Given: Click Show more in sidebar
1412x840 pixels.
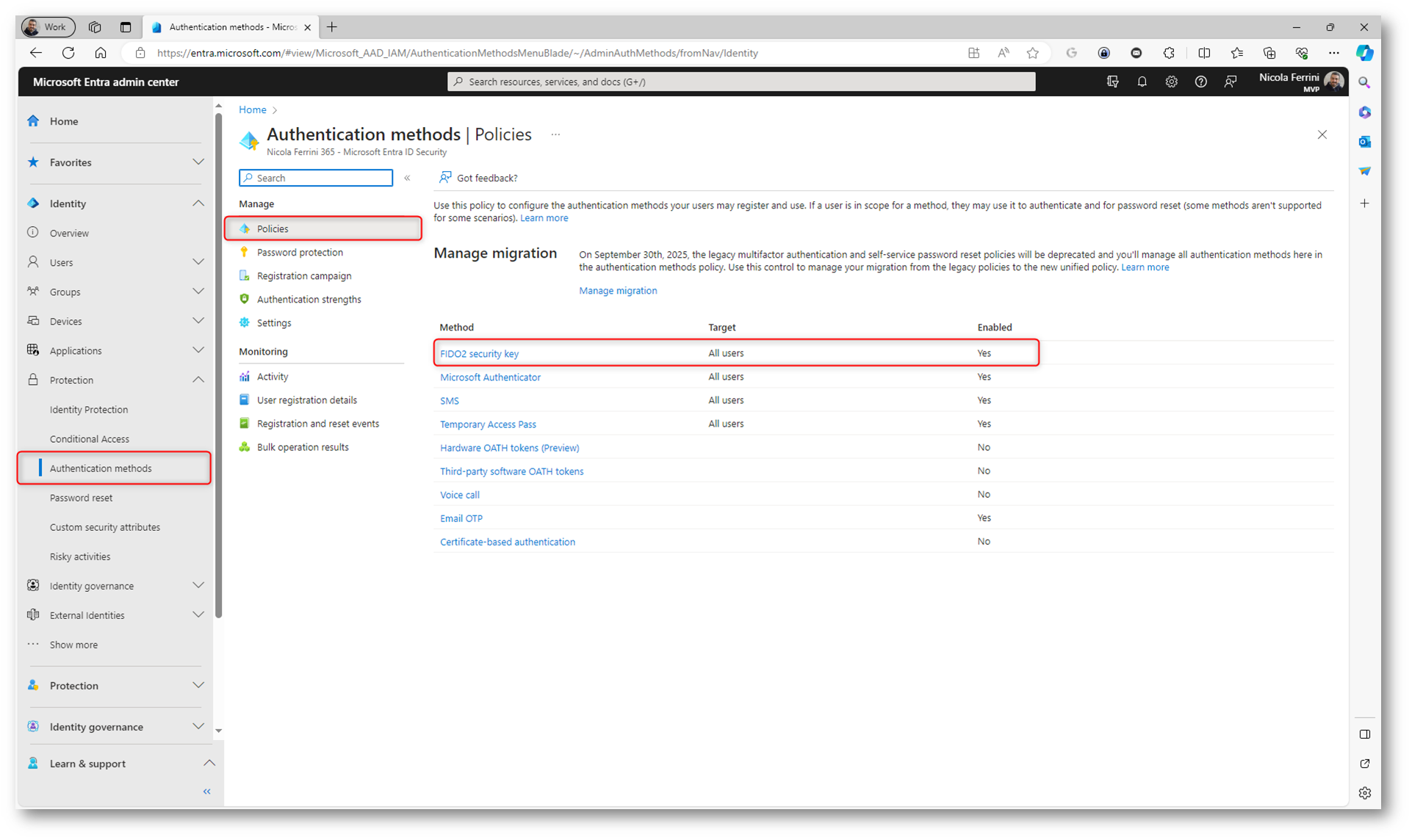Looking at the screenshot, I should (73, 645).
